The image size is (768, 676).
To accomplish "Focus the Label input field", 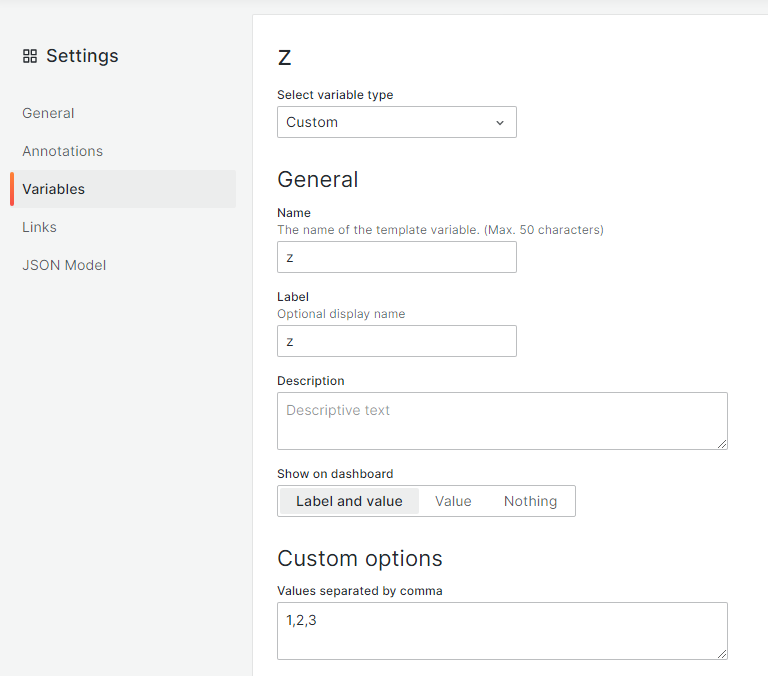I will tap(396, 341).
